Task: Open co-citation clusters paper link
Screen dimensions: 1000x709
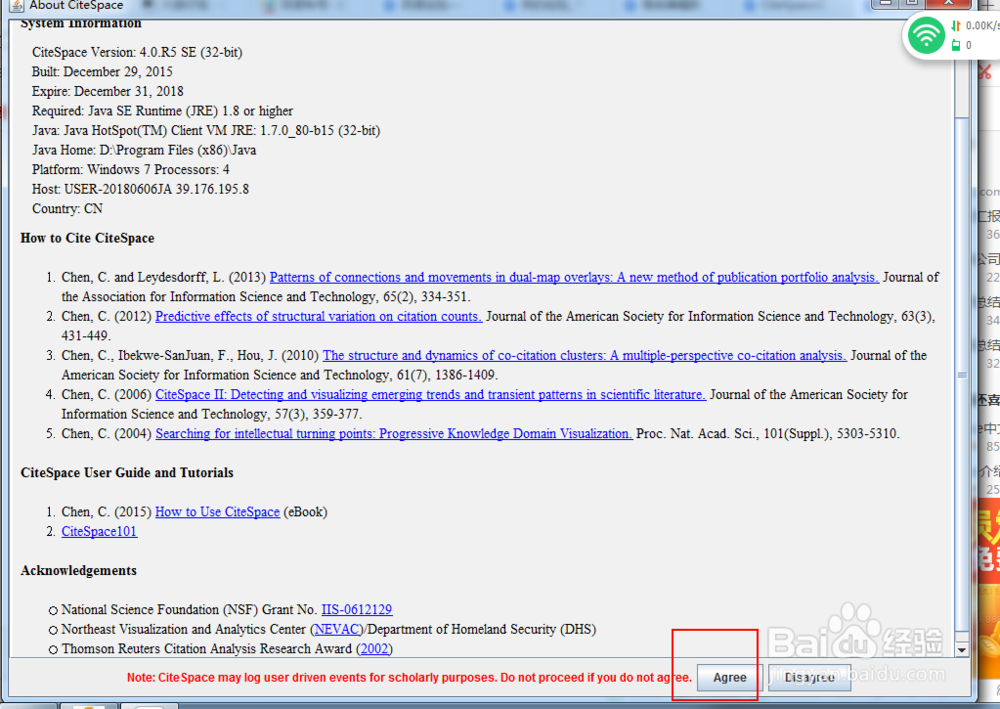Action: tap(584, 356)
